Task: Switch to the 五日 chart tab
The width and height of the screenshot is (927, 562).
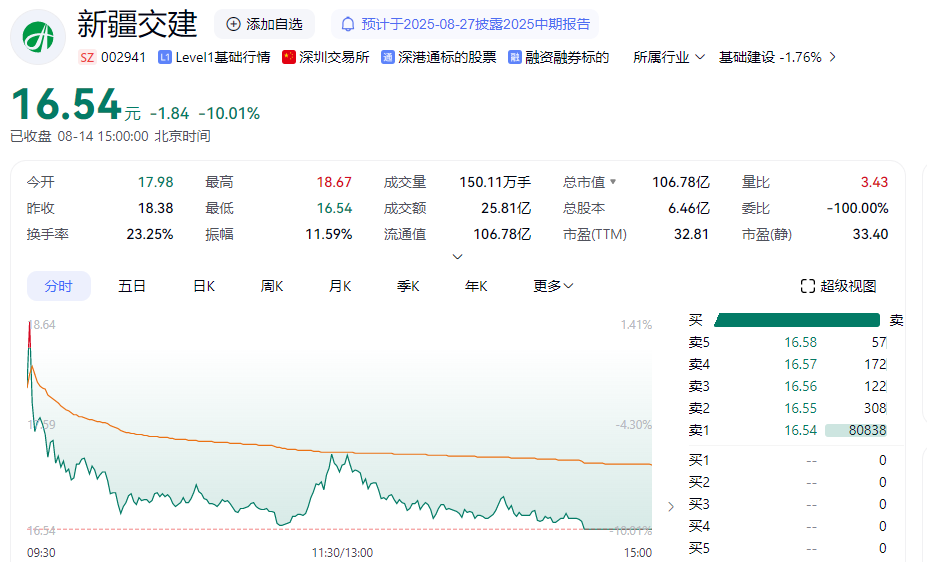Action: point(131,286)
